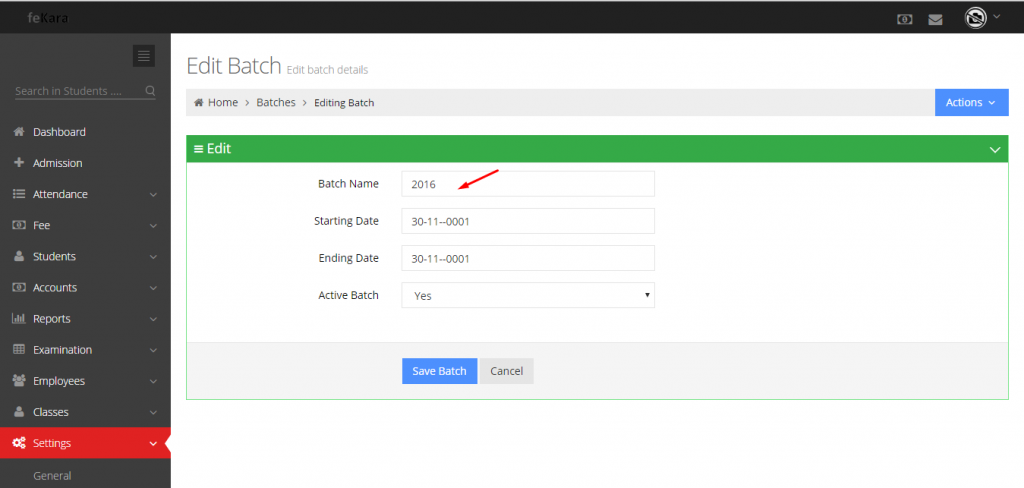Click the Dashboard home icon in sidebar

[x=19, y=131]
